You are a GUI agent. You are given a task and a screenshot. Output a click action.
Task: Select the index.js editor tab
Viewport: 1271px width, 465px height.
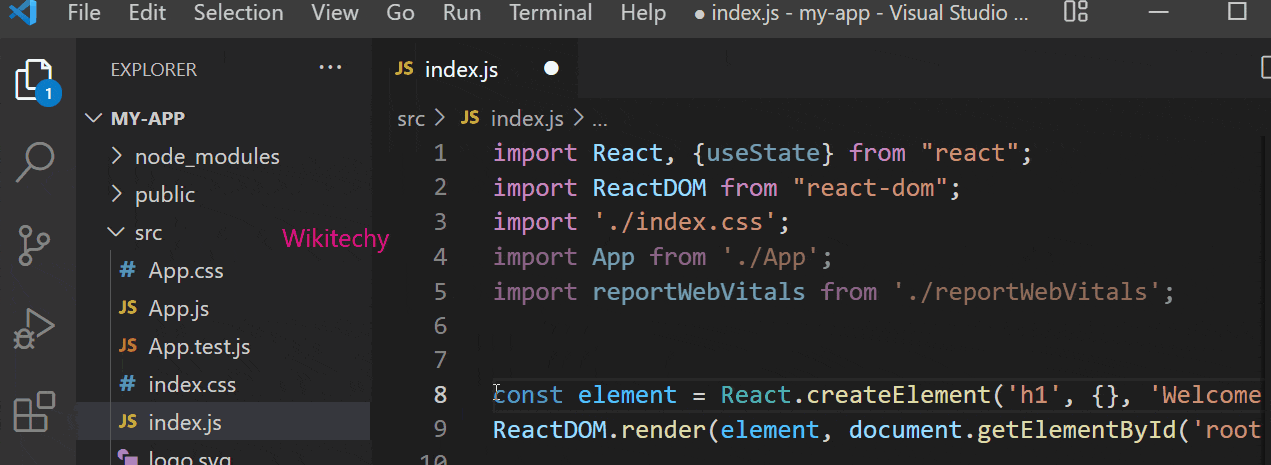pyautogui.click(x=460, y=69)
